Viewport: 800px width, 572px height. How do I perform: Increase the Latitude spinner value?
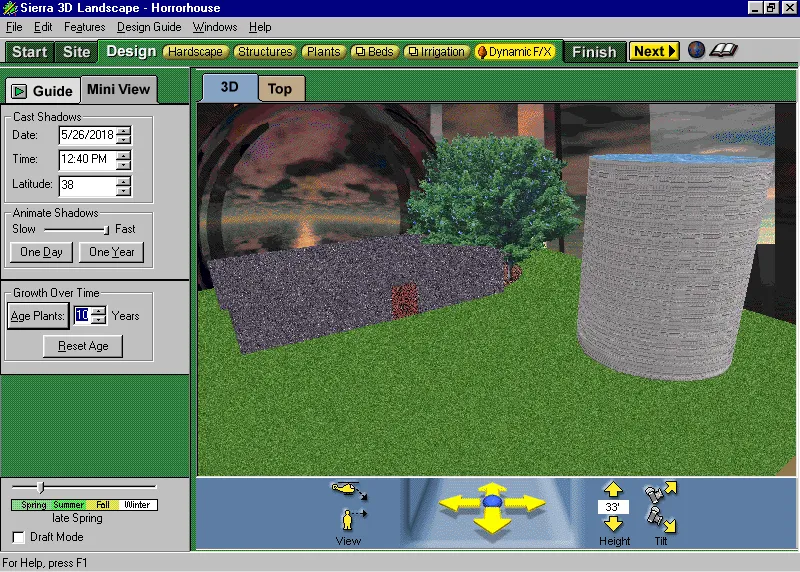coord(123,180)
